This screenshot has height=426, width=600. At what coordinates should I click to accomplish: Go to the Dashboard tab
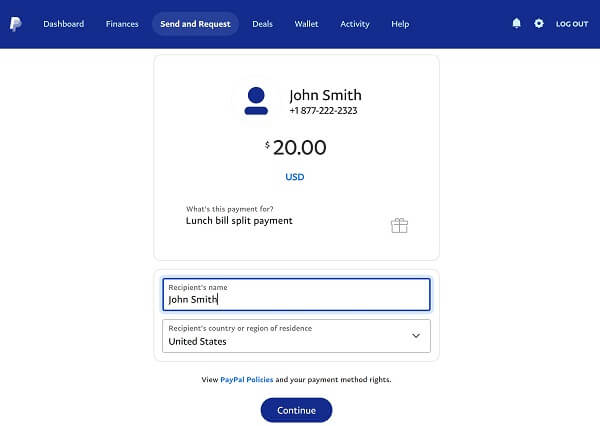click(64, 24)
